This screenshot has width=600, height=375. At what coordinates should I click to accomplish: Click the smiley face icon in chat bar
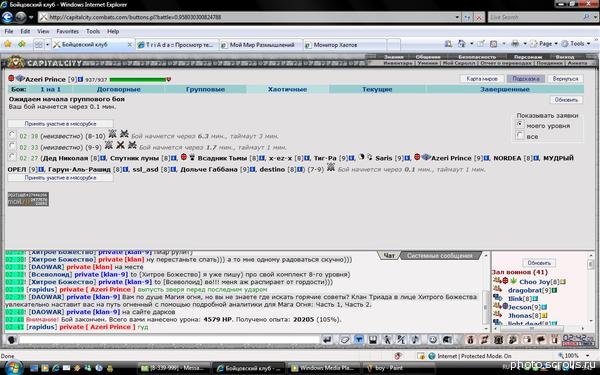tap(432, 340)
